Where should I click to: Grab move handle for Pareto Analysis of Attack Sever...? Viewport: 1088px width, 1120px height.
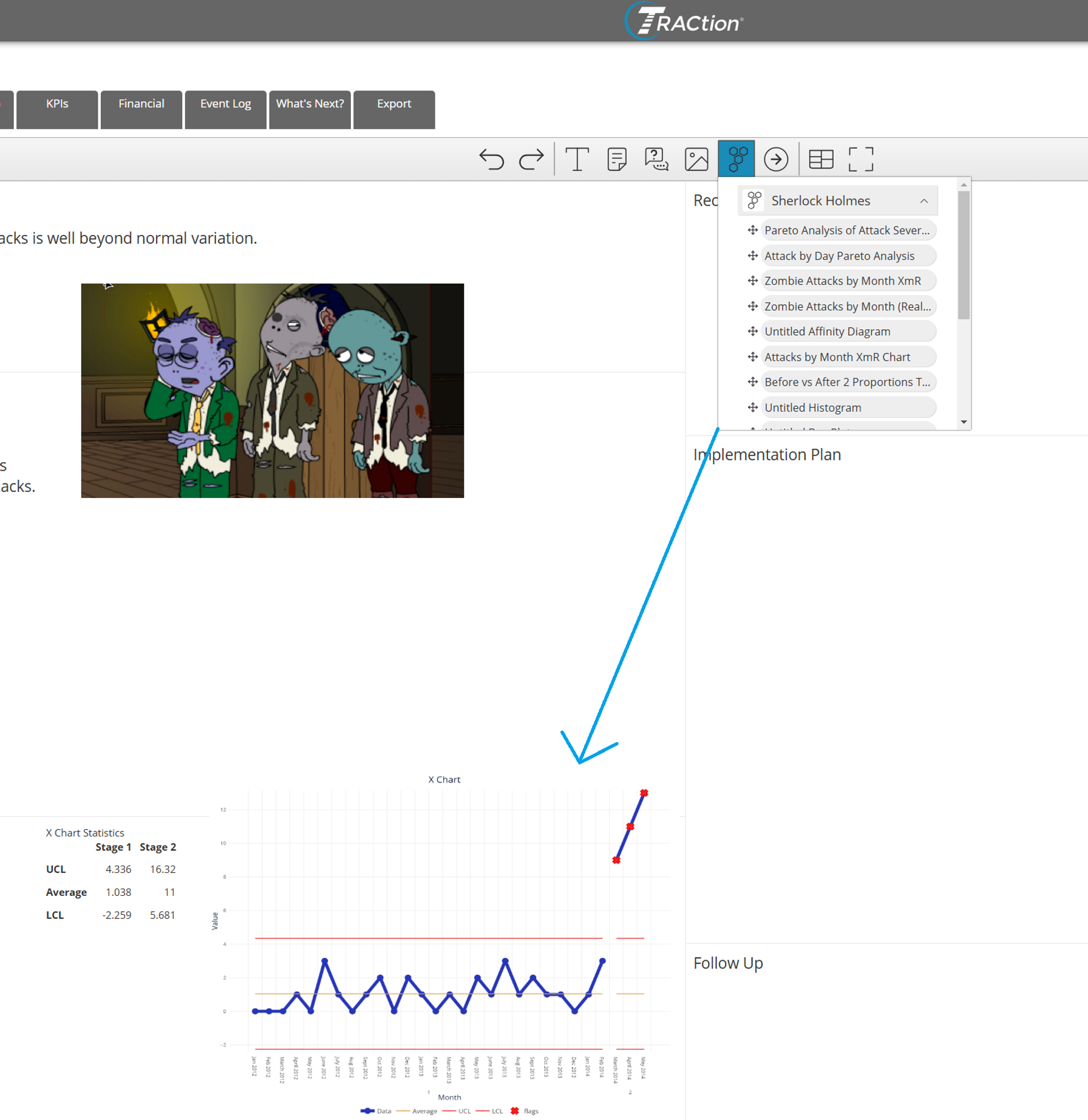tap(752, 230)
